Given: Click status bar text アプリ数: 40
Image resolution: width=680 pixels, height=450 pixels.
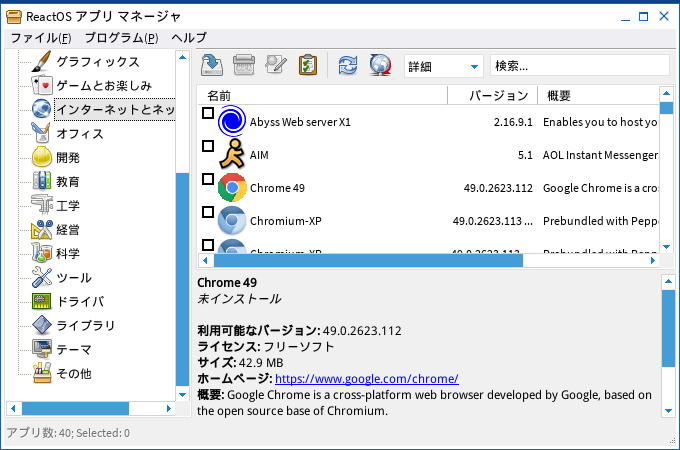Looking at the screenshot, I should [x=38, y=433].
